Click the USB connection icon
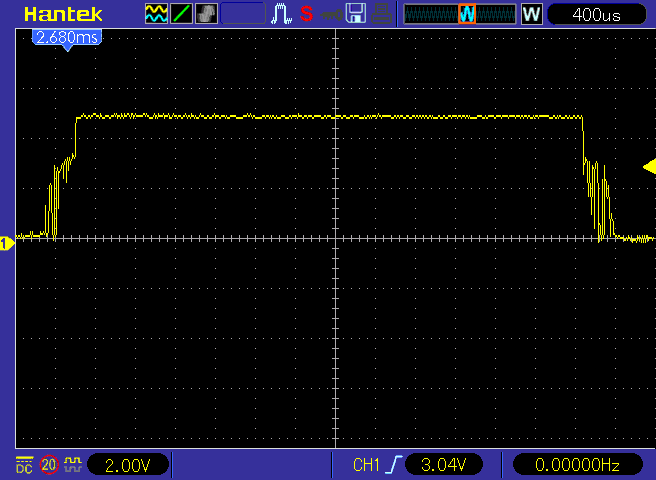Screen dimensions: 656x480 pyautogui.click(x=330, y=14)
